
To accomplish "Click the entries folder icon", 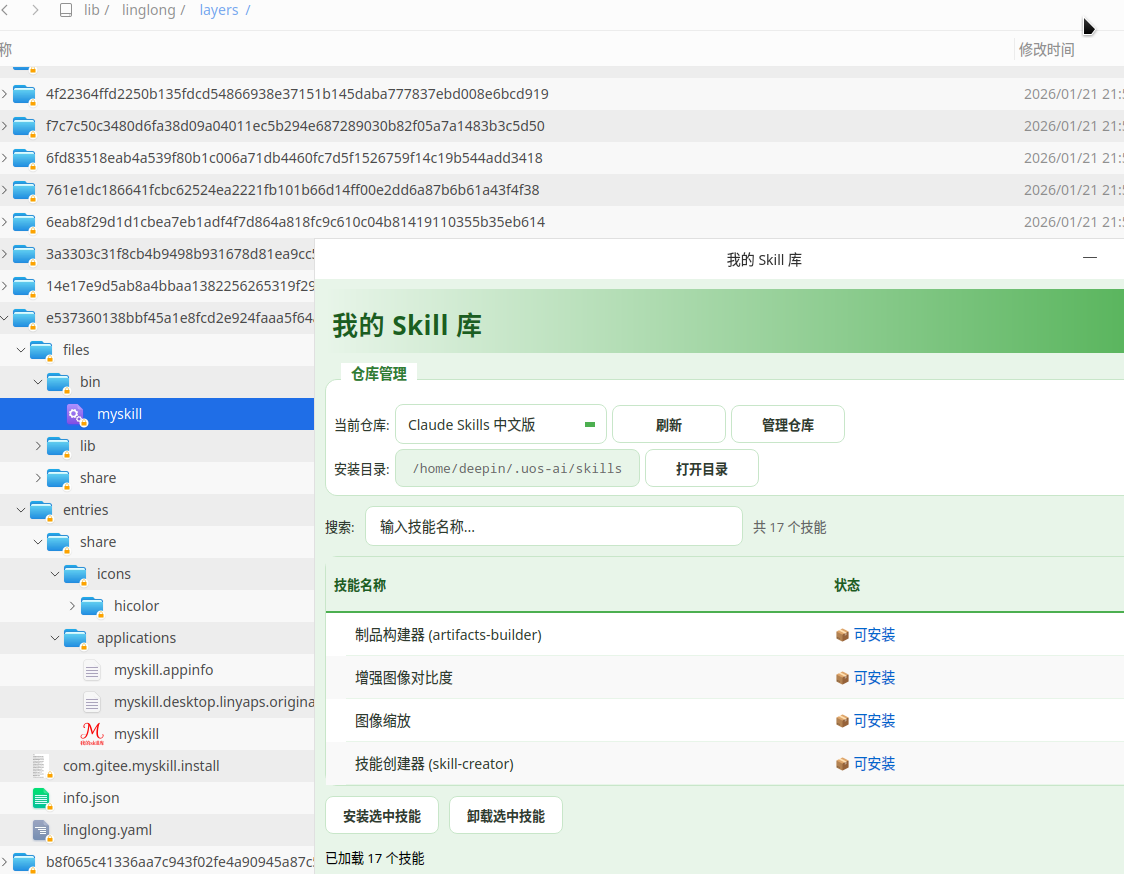I will tap(42, 510).
